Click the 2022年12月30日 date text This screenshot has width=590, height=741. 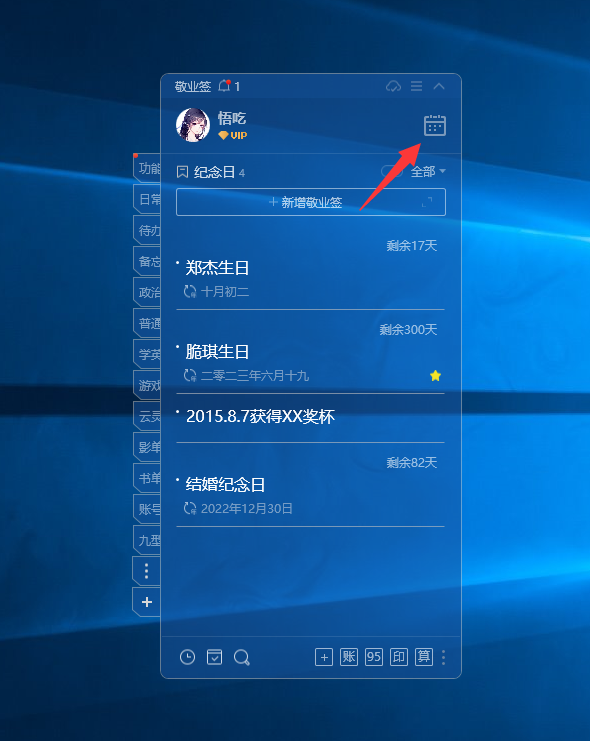click(x=247, y=508)
